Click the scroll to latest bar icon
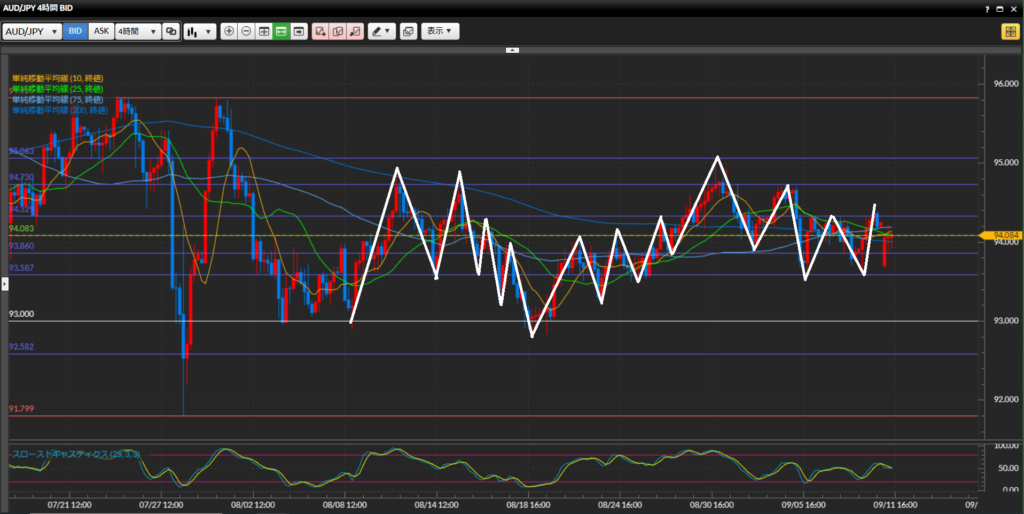The height and width of the screenshot is (514, 1024). point(298,31)
